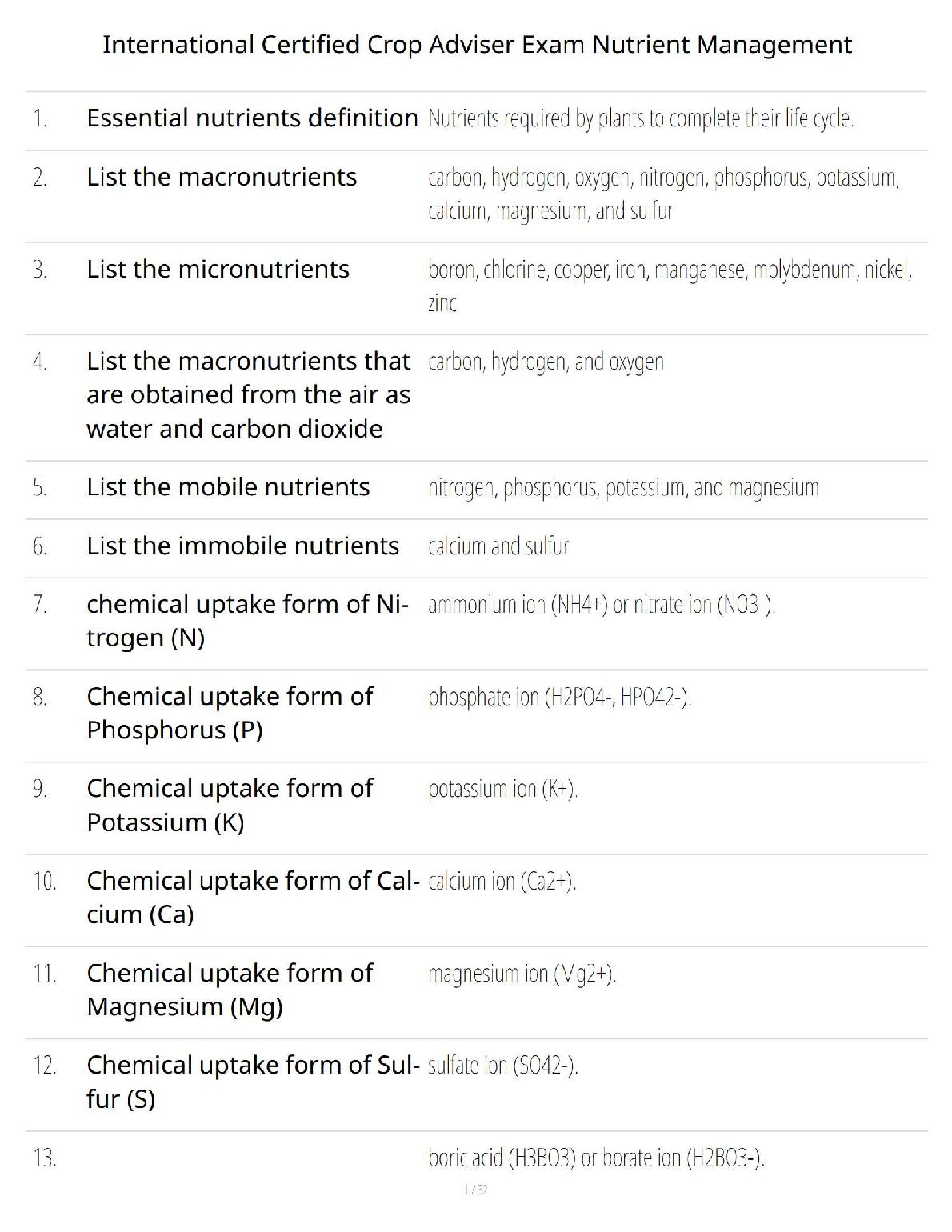Click the answer "carbon, hydrogen, and oxygen"
This screenshot has height=1232, width=952.
(x=546, y=362)
